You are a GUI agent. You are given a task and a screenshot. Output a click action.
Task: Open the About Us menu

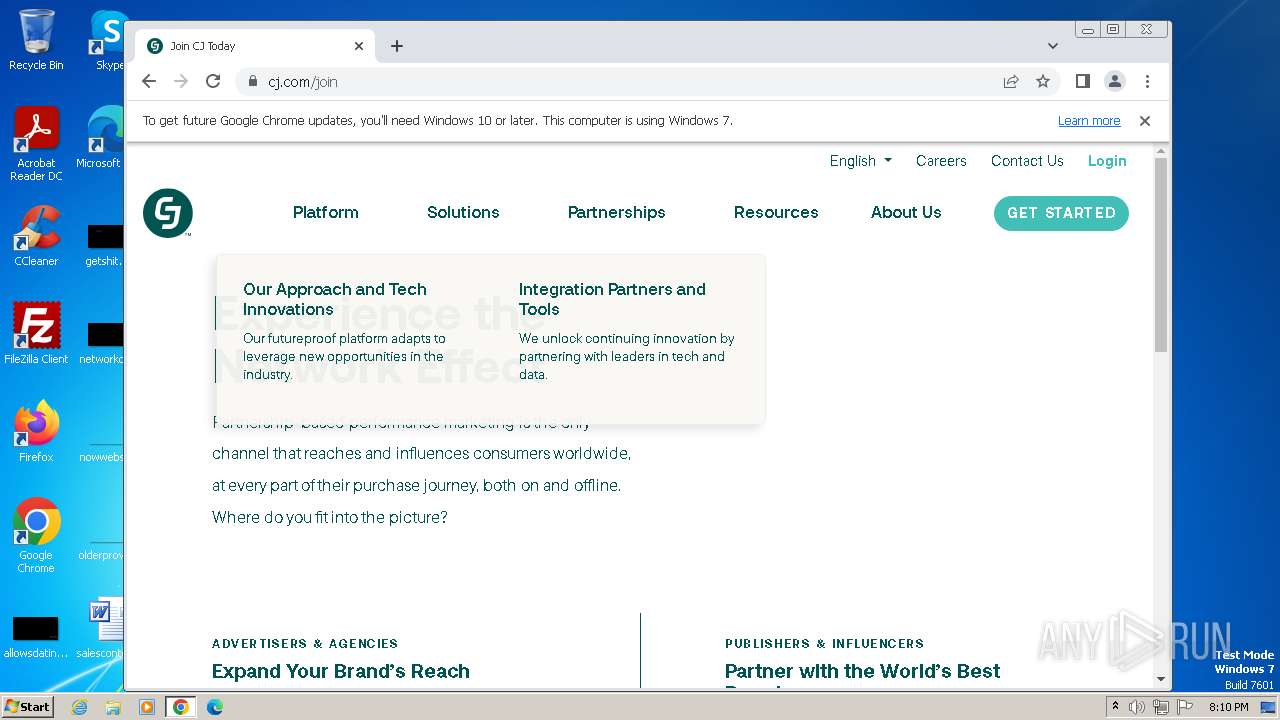906,212
